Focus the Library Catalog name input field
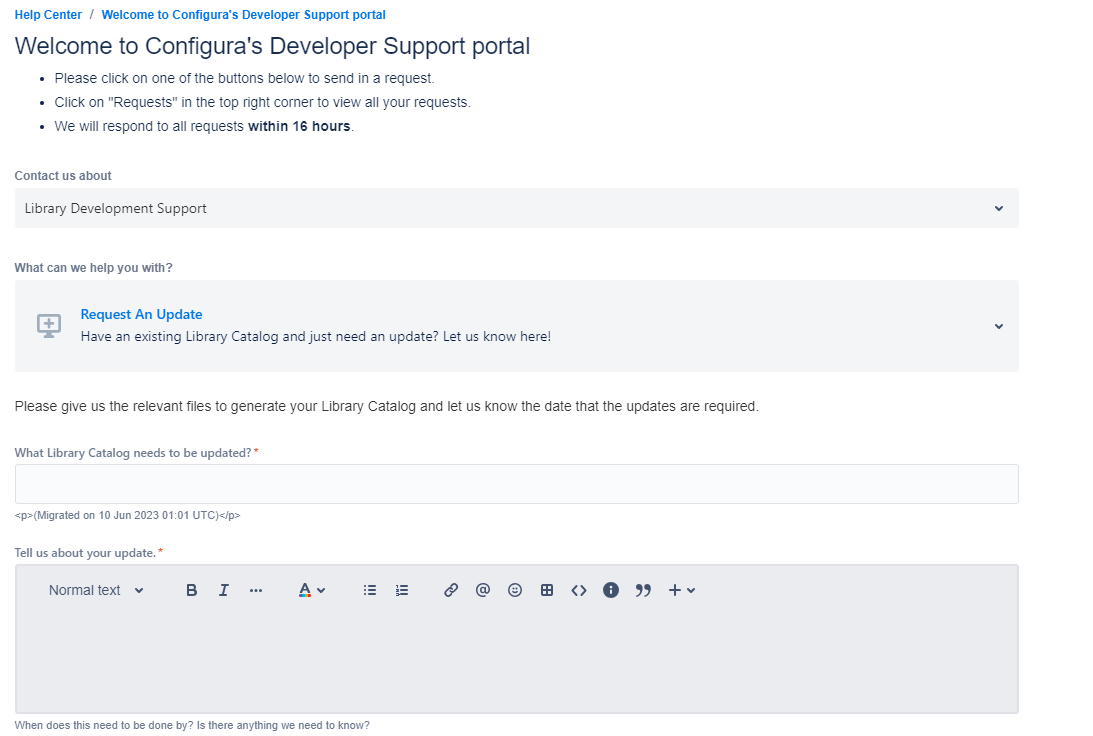 (x=517, y=484)
